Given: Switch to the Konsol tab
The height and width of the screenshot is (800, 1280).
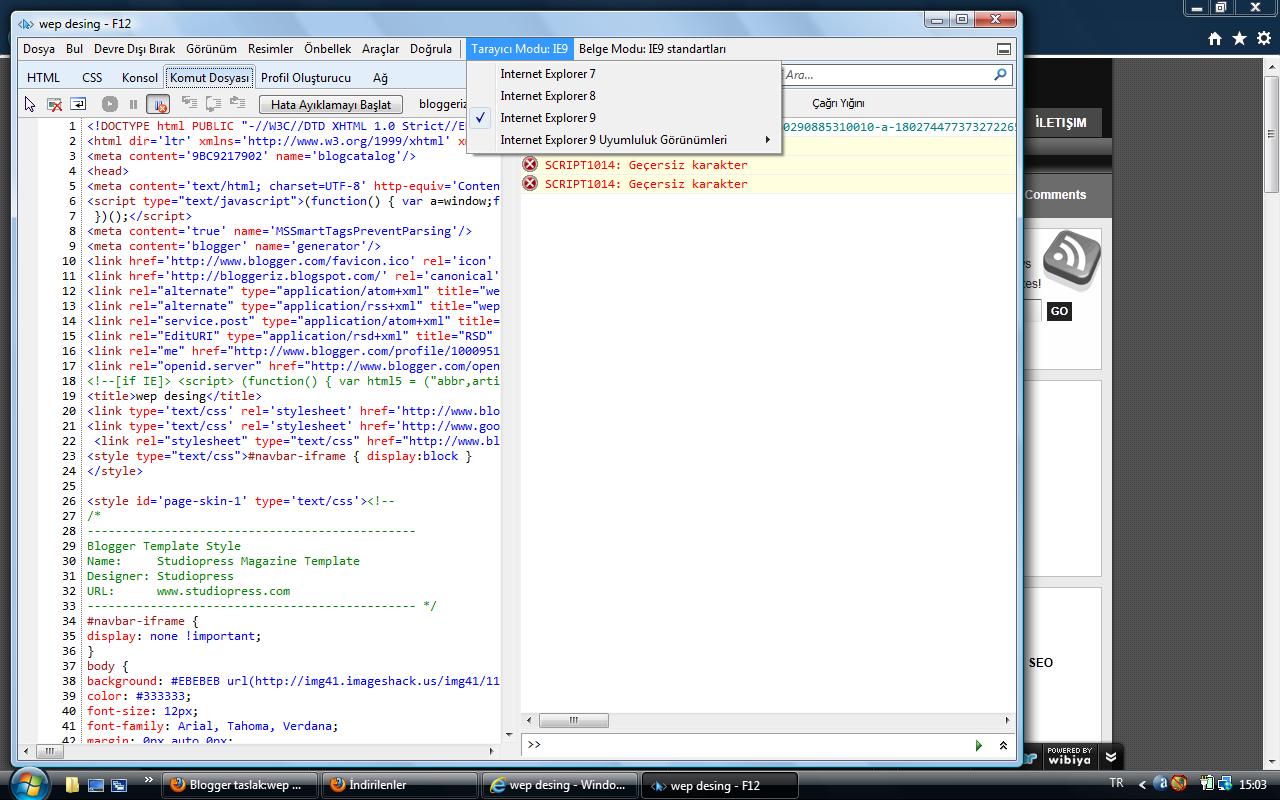Looking at the screenshot, I should point(140,78).
